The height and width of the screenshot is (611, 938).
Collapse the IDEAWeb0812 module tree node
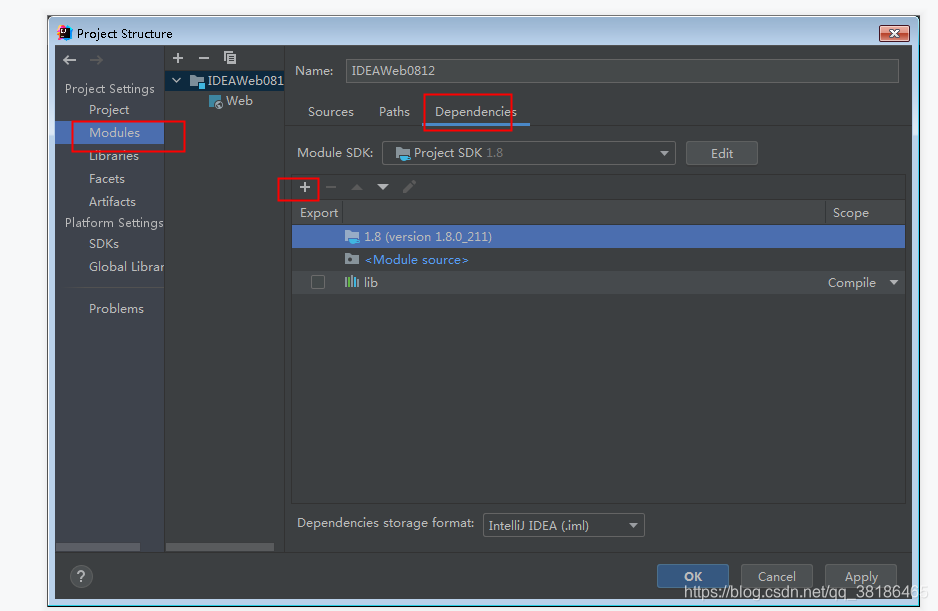pyautogui.click(x=176, y=80)
